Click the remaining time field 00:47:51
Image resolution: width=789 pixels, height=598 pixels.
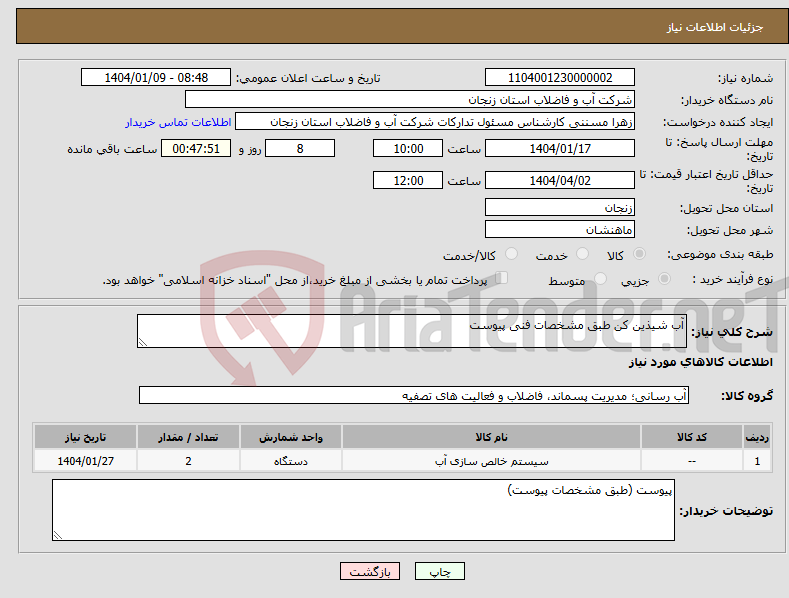(196, 148)
